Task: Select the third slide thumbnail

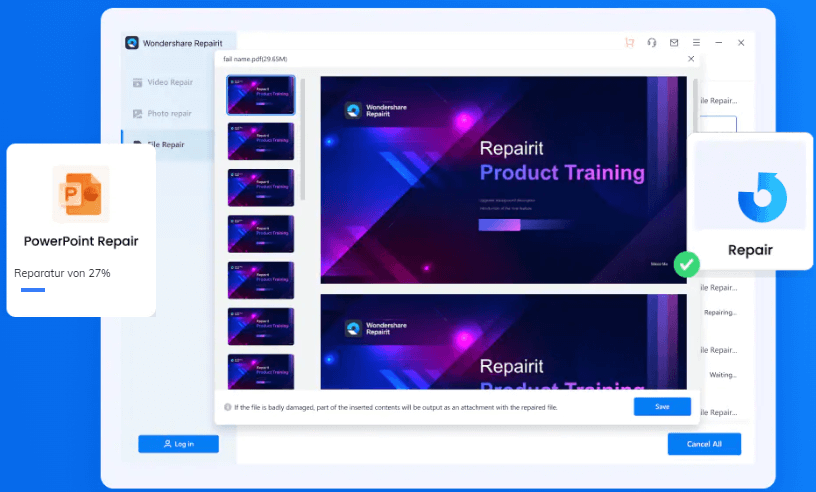Action: click(261, 188)
